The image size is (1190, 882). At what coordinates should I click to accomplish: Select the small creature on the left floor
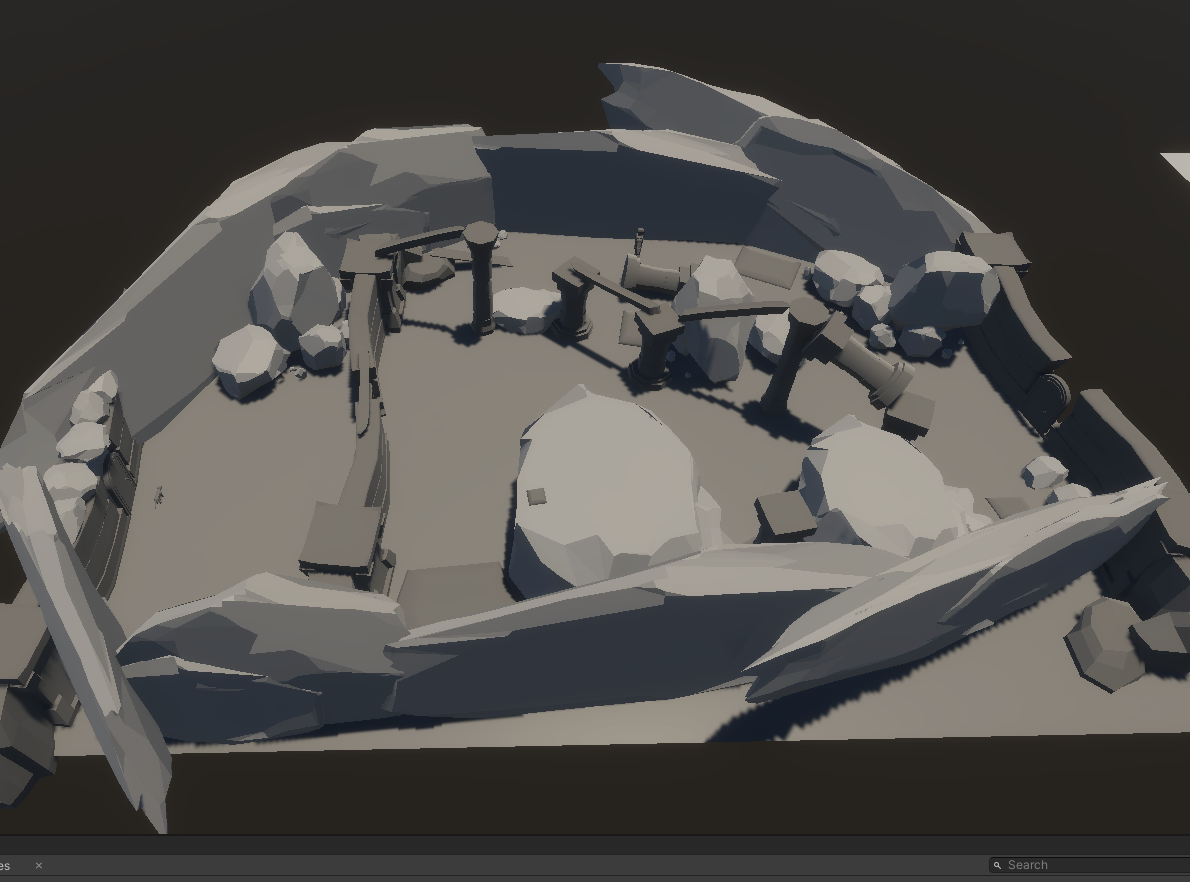159,496
